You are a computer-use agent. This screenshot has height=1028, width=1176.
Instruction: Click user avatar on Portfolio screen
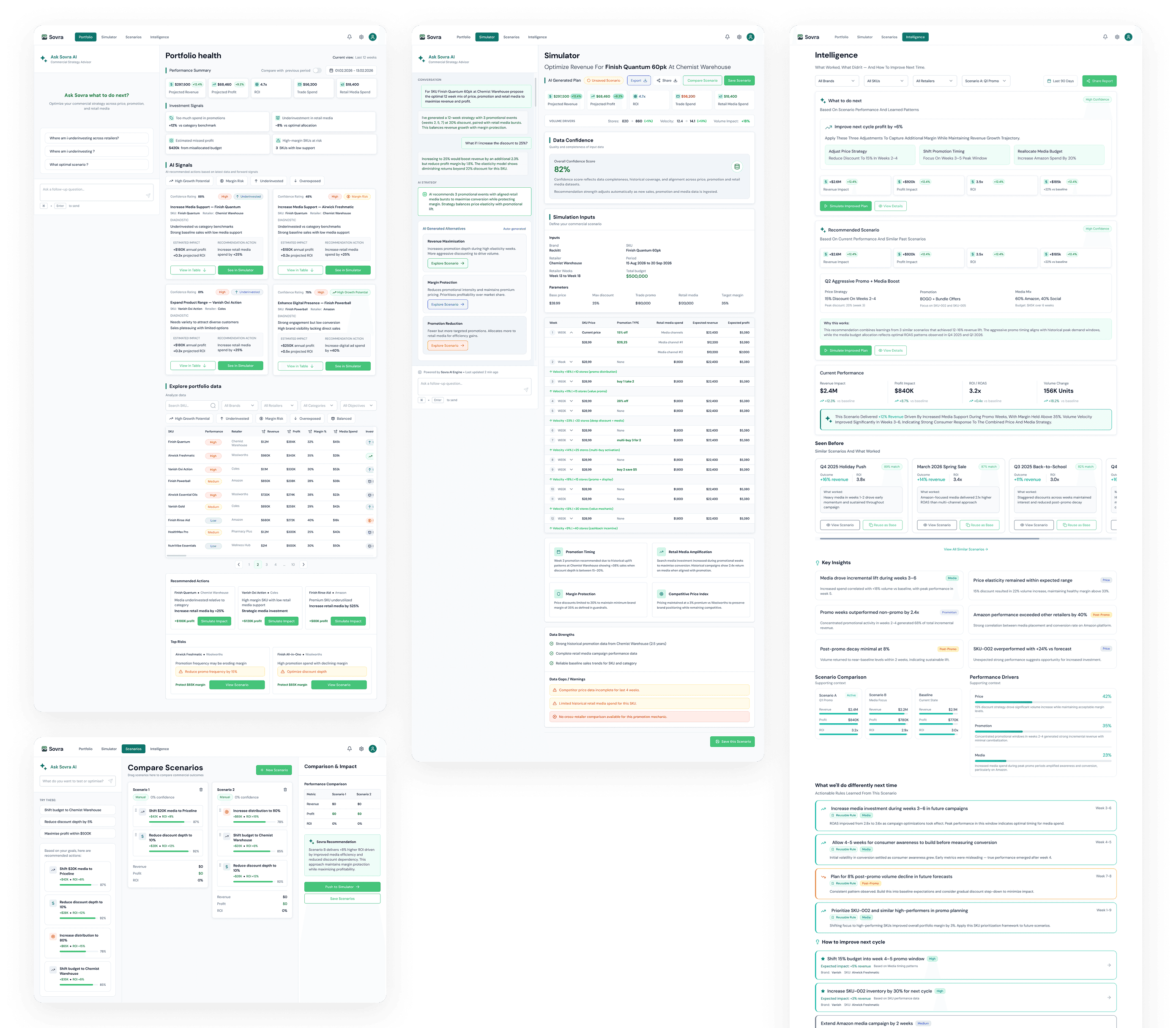(373, 37)
